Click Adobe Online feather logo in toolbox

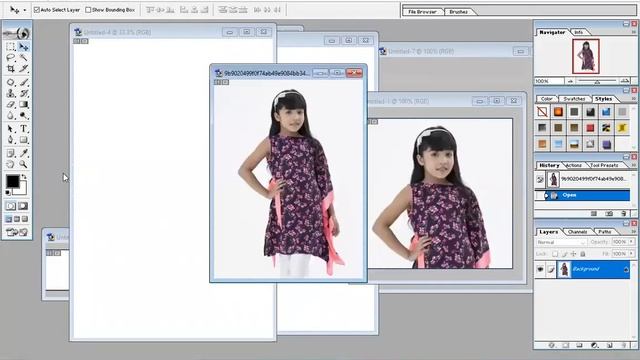click(17, 33)
